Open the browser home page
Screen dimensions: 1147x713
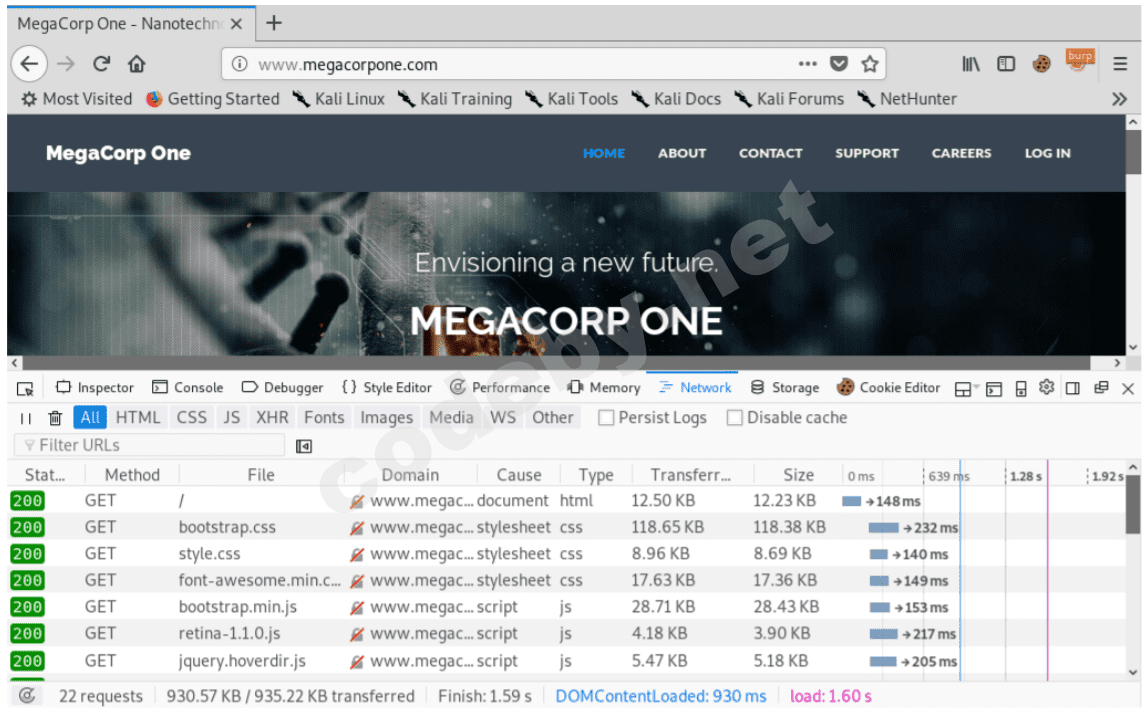click(137, 64)
